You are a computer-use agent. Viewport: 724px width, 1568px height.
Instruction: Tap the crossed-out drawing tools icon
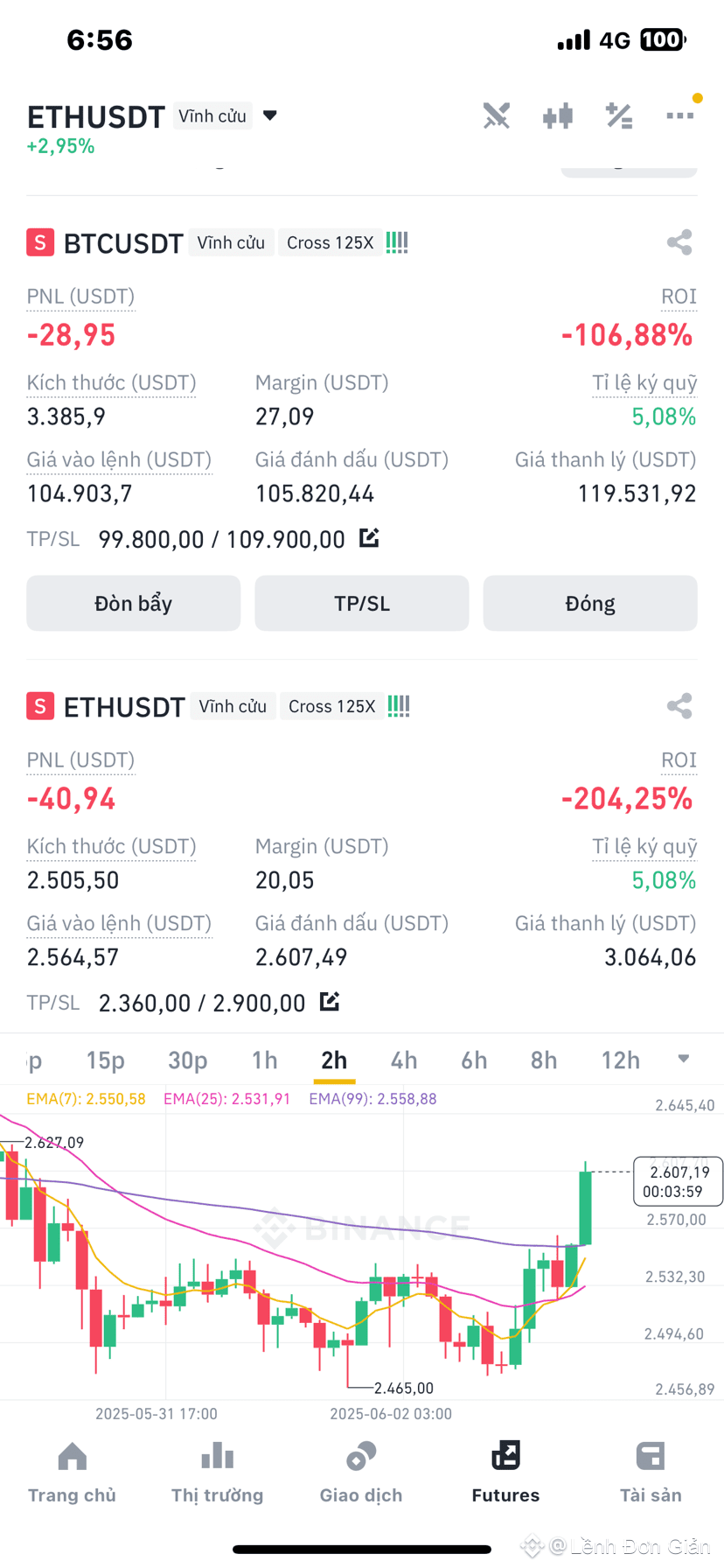[x=497, y=115]
